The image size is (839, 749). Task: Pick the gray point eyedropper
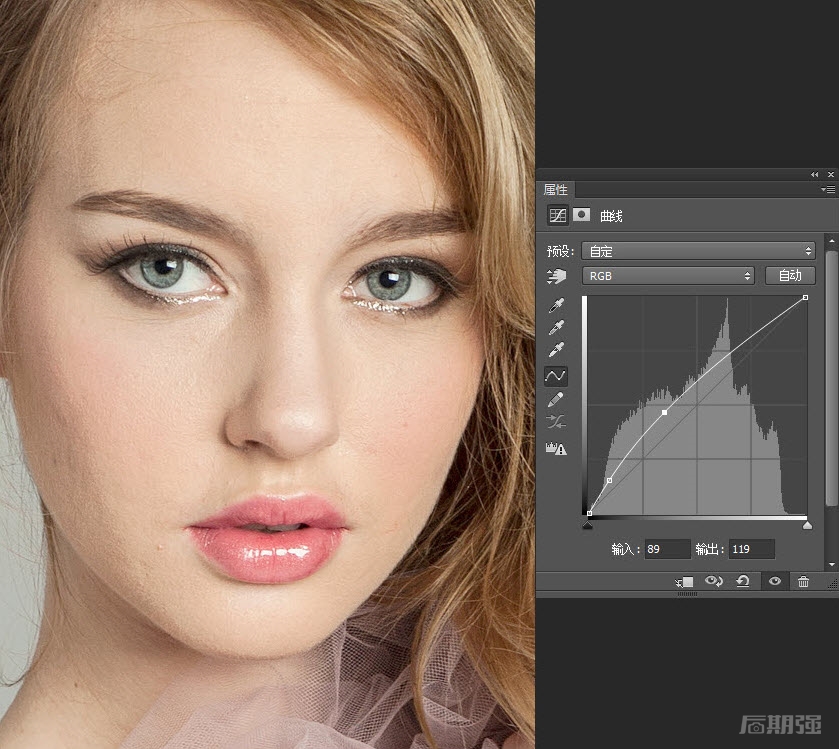(556, 327)
